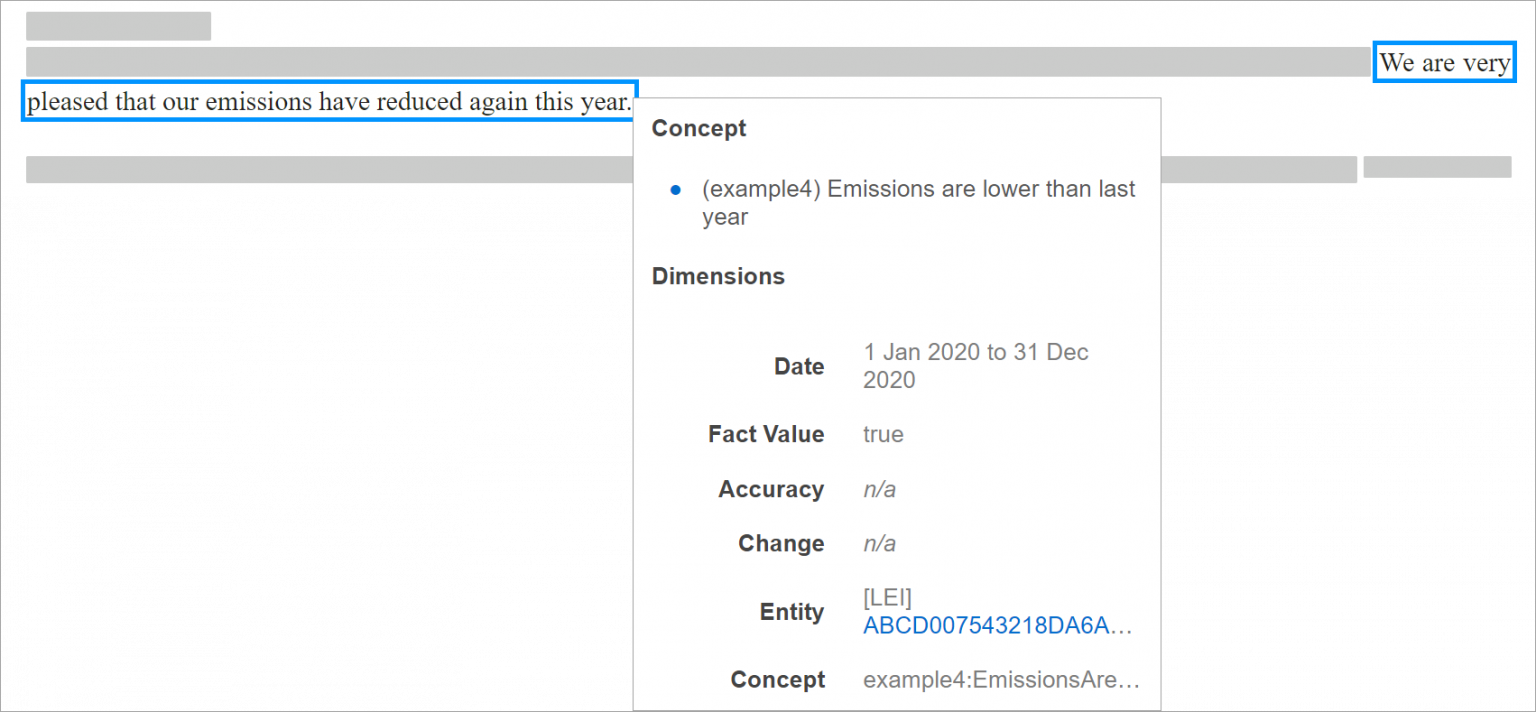This screenshot has width=1536, height=712.
Task: Click the Dimensions heading
Action: click(x=718, y=276)
